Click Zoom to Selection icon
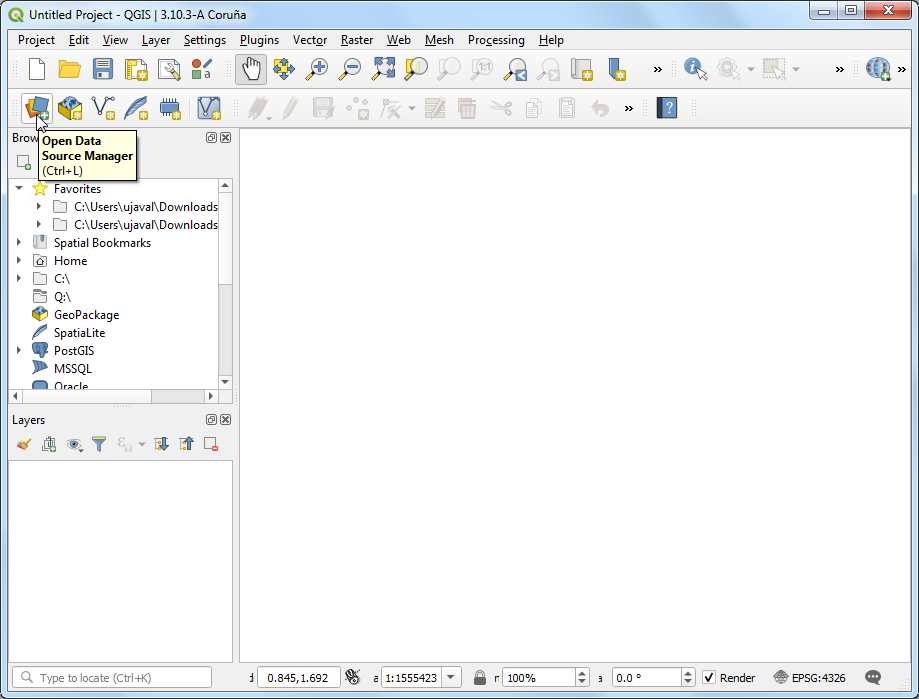This screenshot has width=919, height=699. click(416, 69)
